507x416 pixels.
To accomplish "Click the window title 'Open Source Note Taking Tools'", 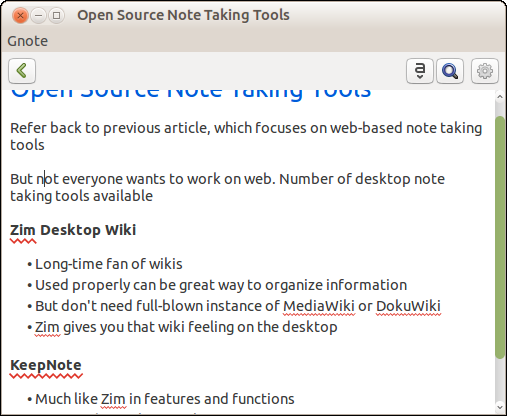I will coord(183,15).
